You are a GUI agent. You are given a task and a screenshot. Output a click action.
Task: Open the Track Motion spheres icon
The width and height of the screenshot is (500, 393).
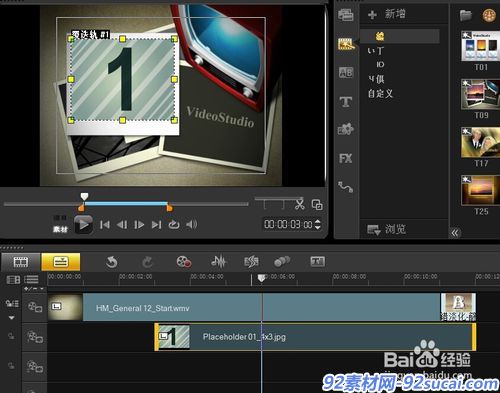click(x=282, y=262)
